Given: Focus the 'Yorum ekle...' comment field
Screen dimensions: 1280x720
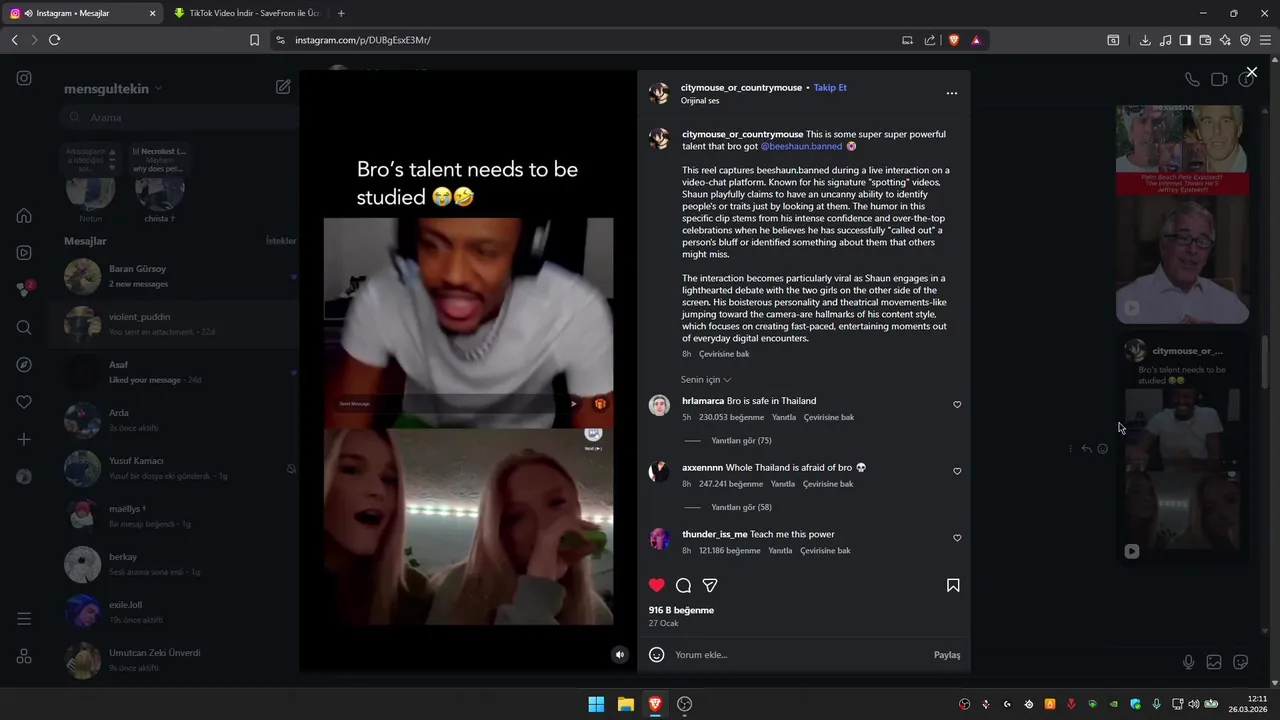Looking at the screenshot, I should 800,655.
